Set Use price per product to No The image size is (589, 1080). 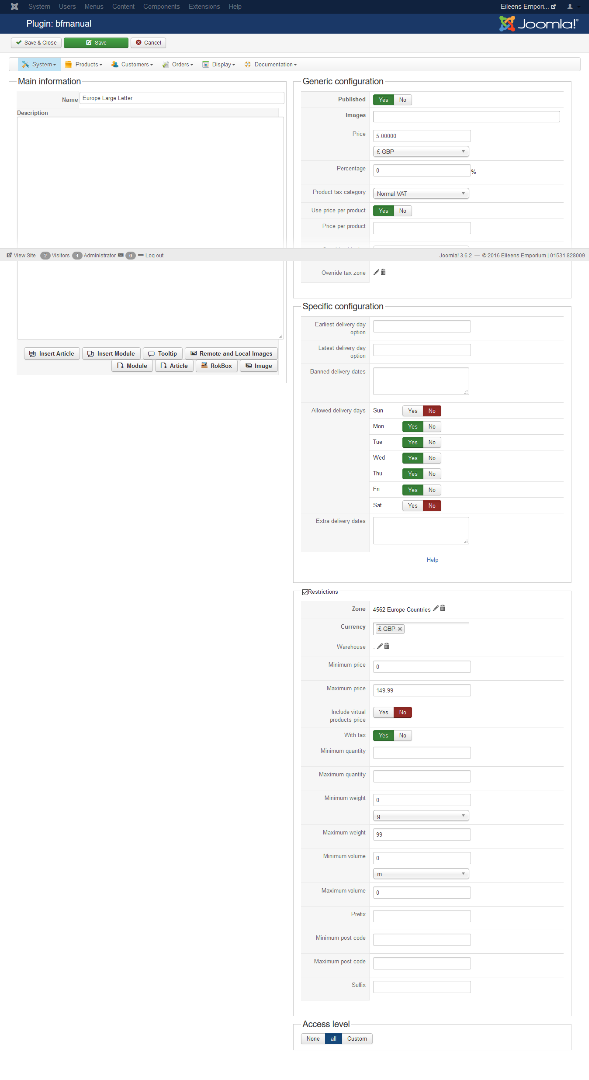(403, 211)
